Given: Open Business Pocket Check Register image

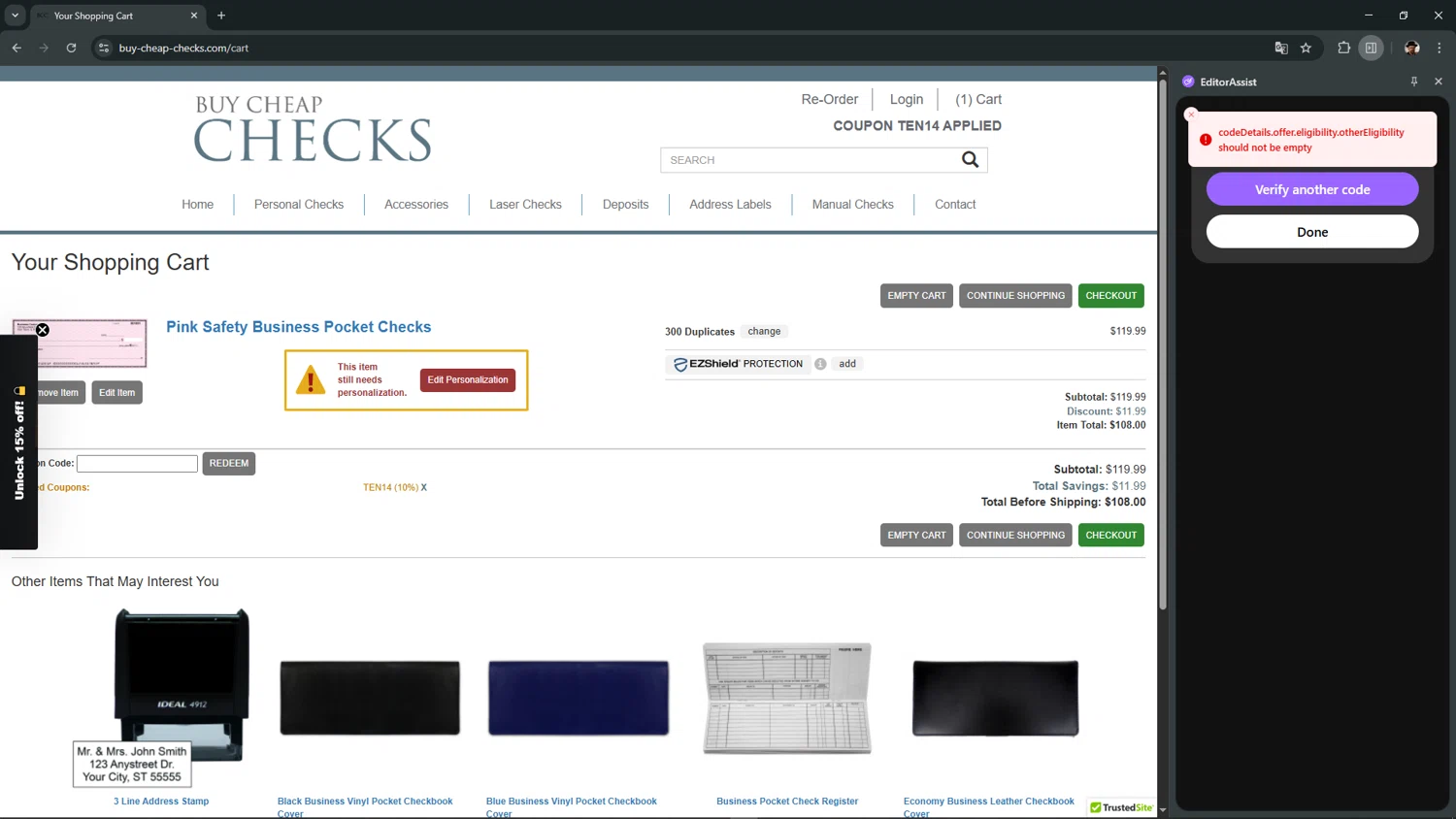Looking at the screenshot, I should coord(787,698).
